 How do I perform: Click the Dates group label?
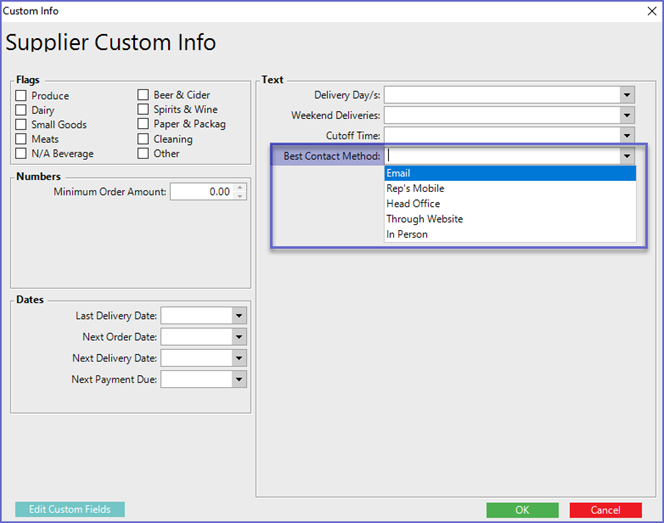click(30, 299)
